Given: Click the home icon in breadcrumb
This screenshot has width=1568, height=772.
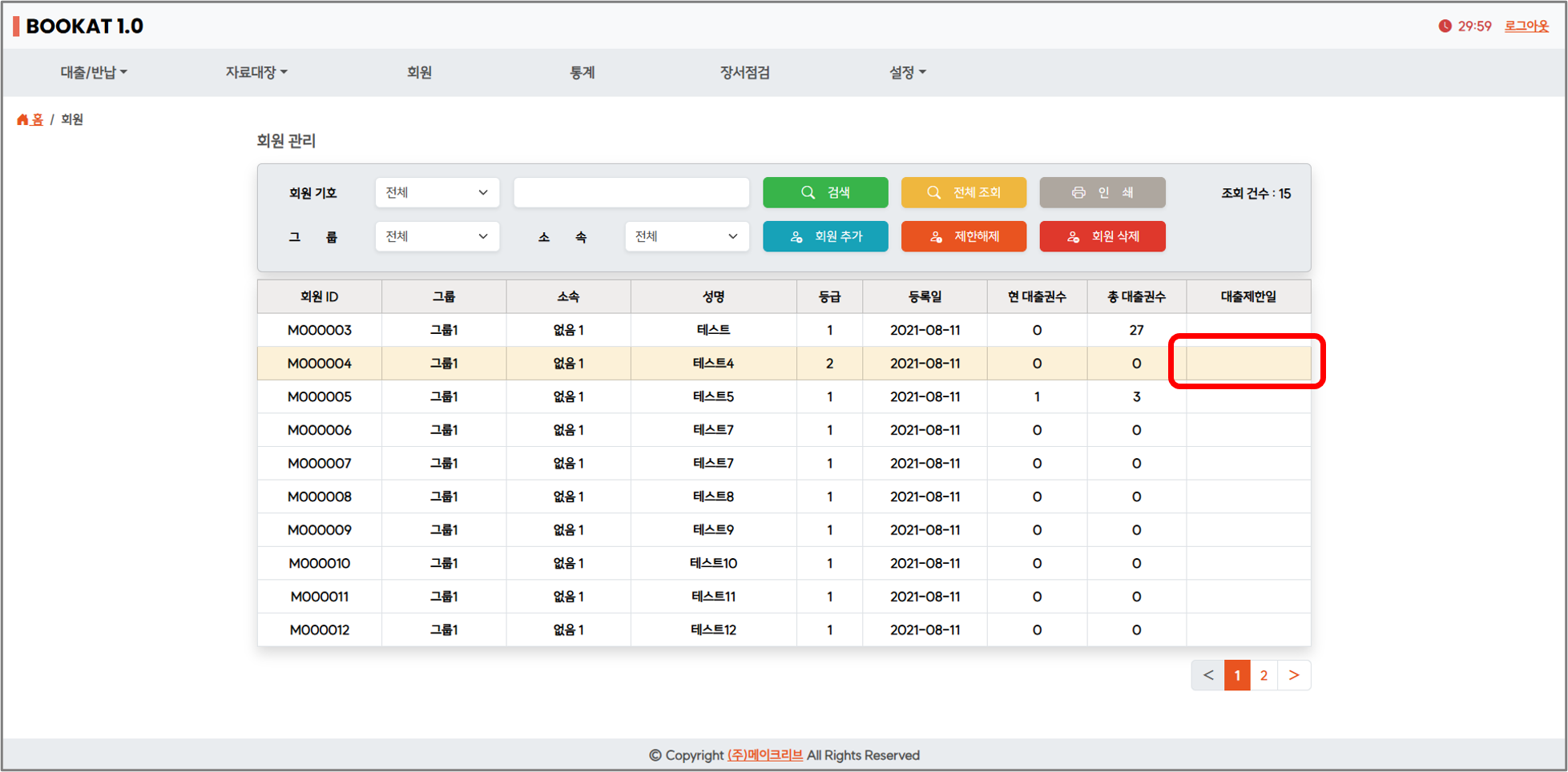Looking at the screenshot, I should pos(22,119).
